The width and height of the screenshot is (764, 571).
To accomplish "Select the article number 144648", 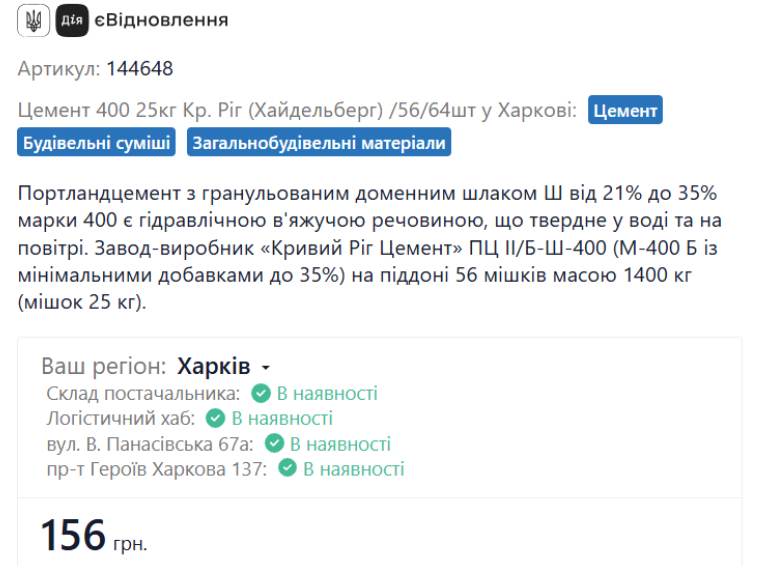I will pyautogui.click(x=140, y=69).
